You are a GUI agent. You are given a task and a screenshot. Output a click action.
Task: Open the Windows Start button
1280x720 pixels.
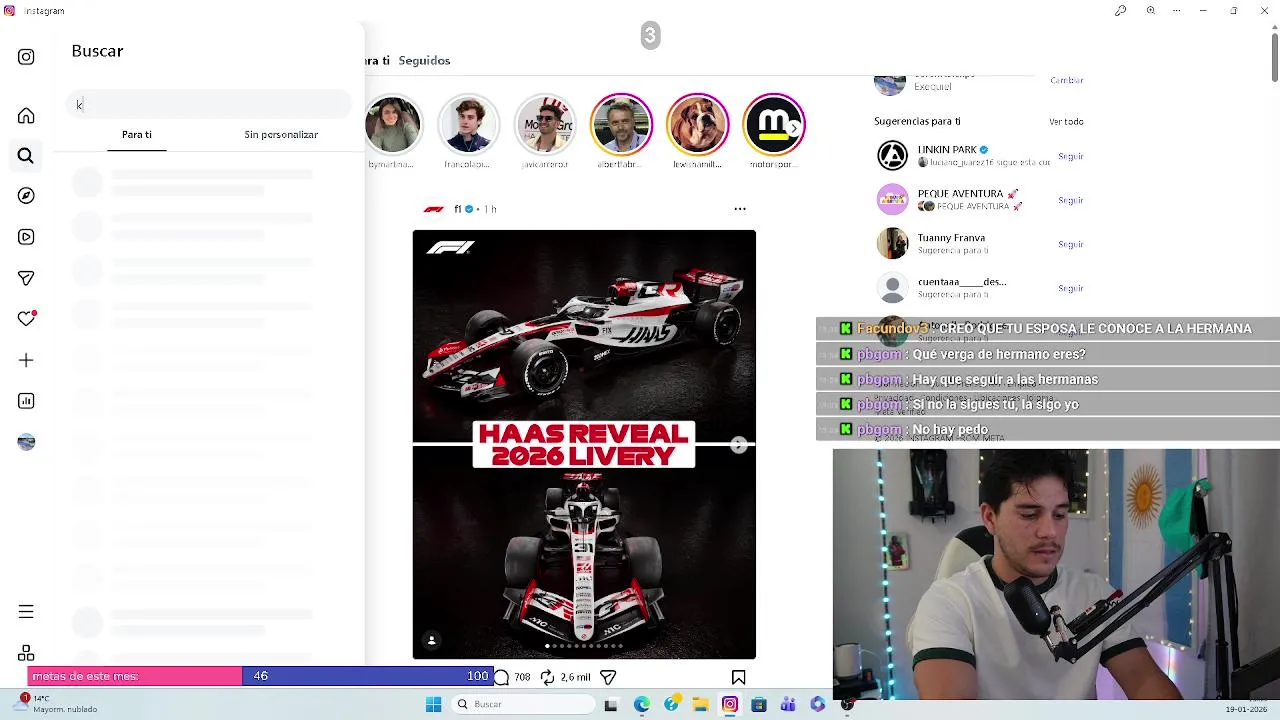coord(433,704)
